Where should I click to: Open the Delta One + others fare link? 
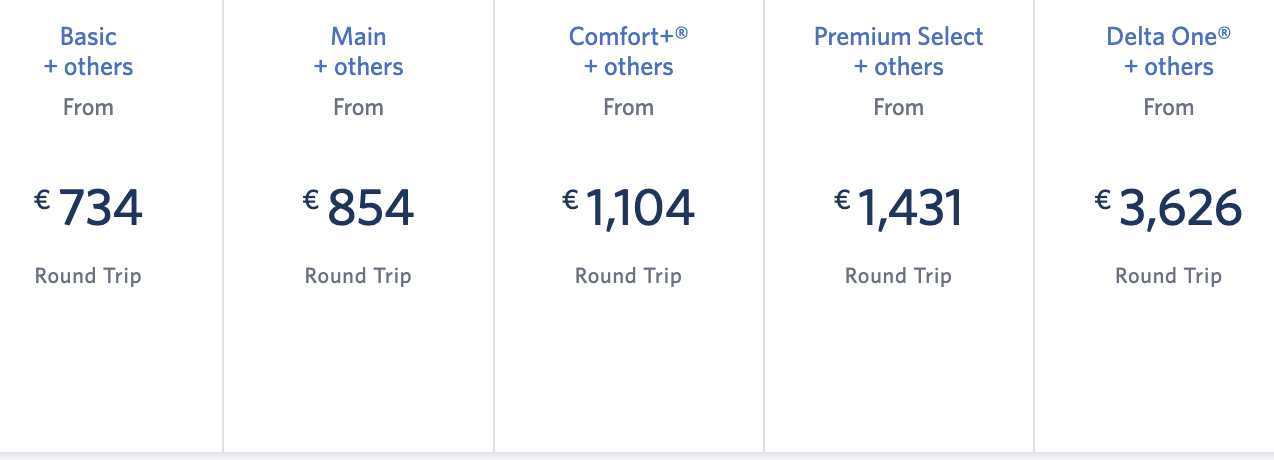click(1168, 52)
